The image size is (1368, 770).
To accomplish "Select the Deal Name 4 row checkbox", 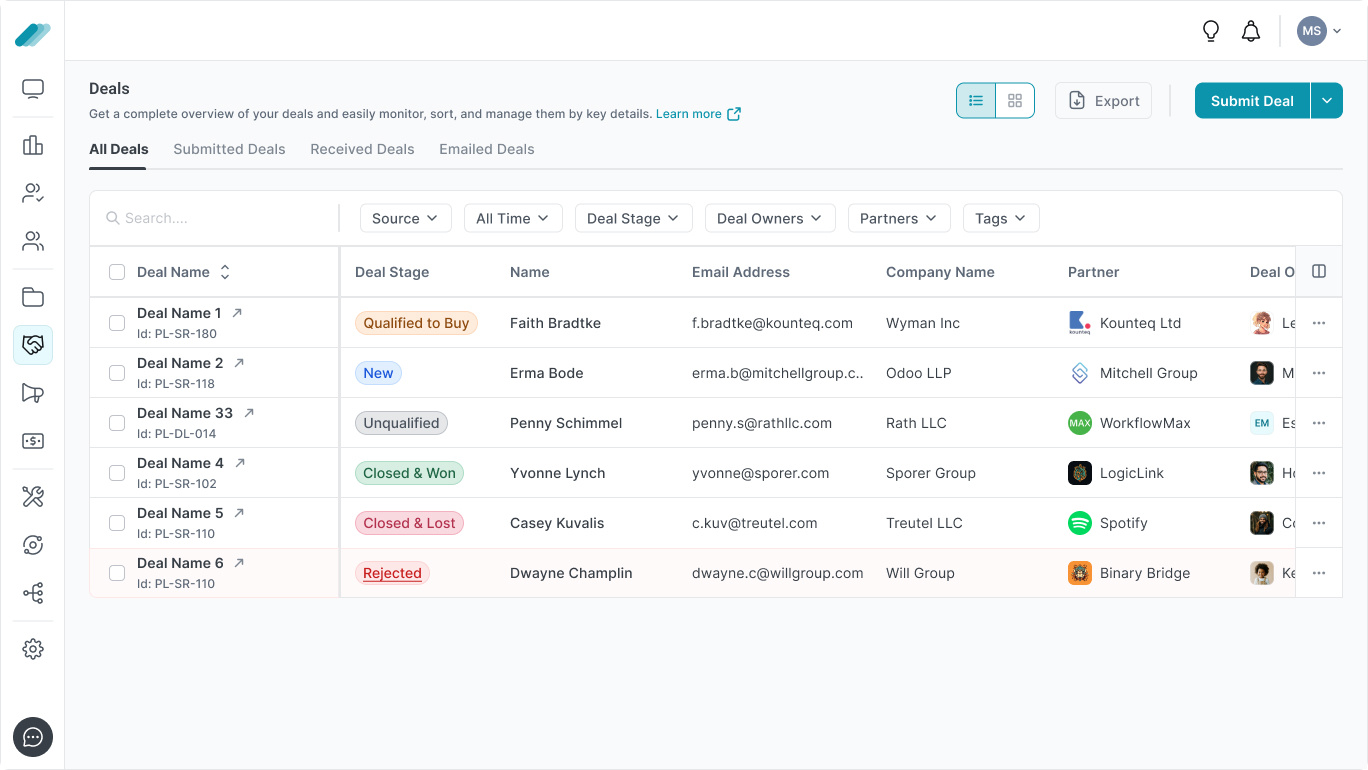I will click(117, 473).
